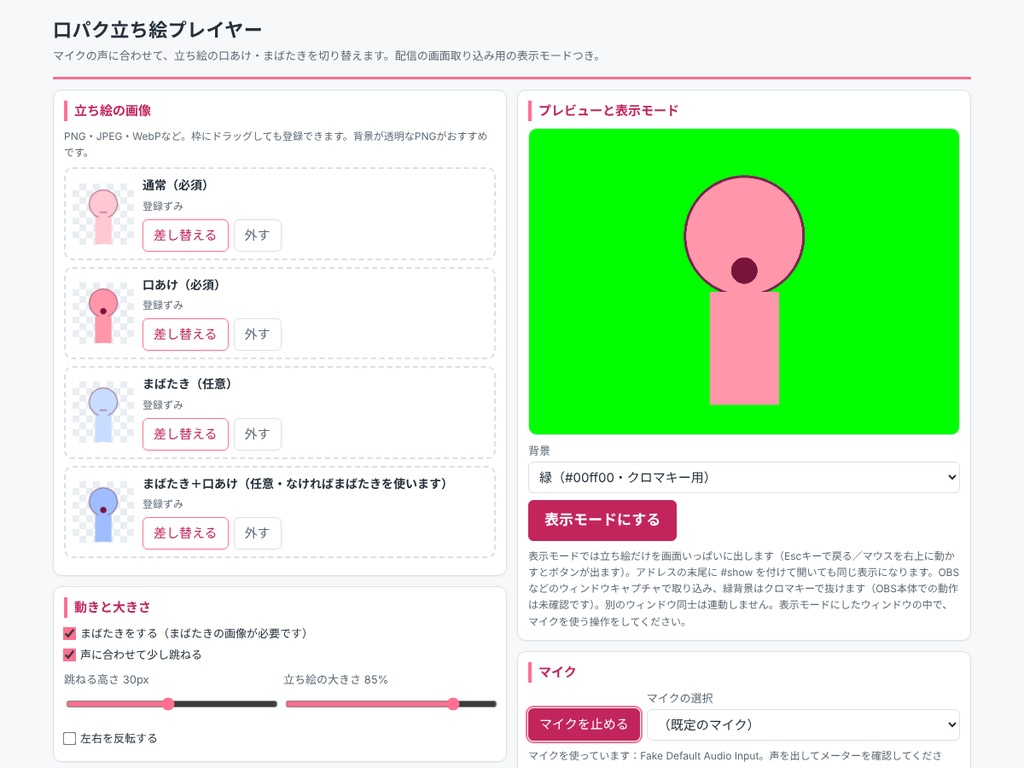Open the 背景 color dropdown
The width and height of the screenshot is (1024, 768).
point(744,477)
